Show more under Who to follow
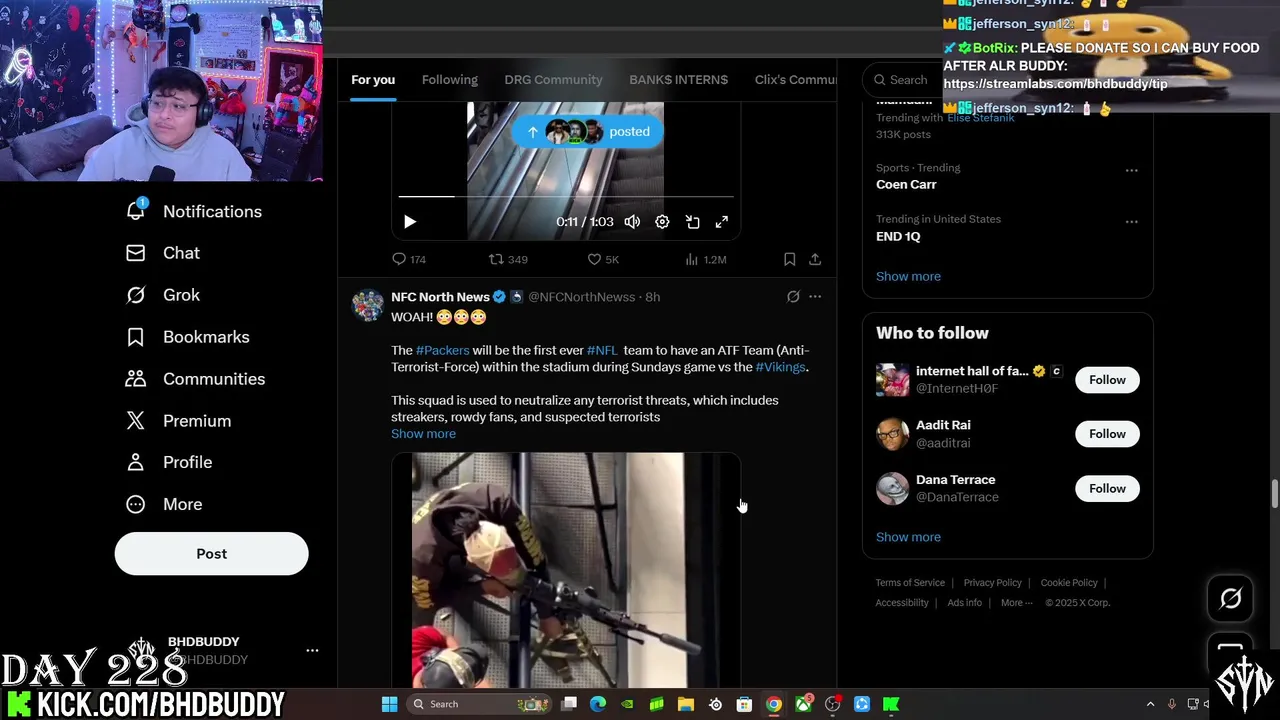 pyautogui.click(x=908, y=537)
